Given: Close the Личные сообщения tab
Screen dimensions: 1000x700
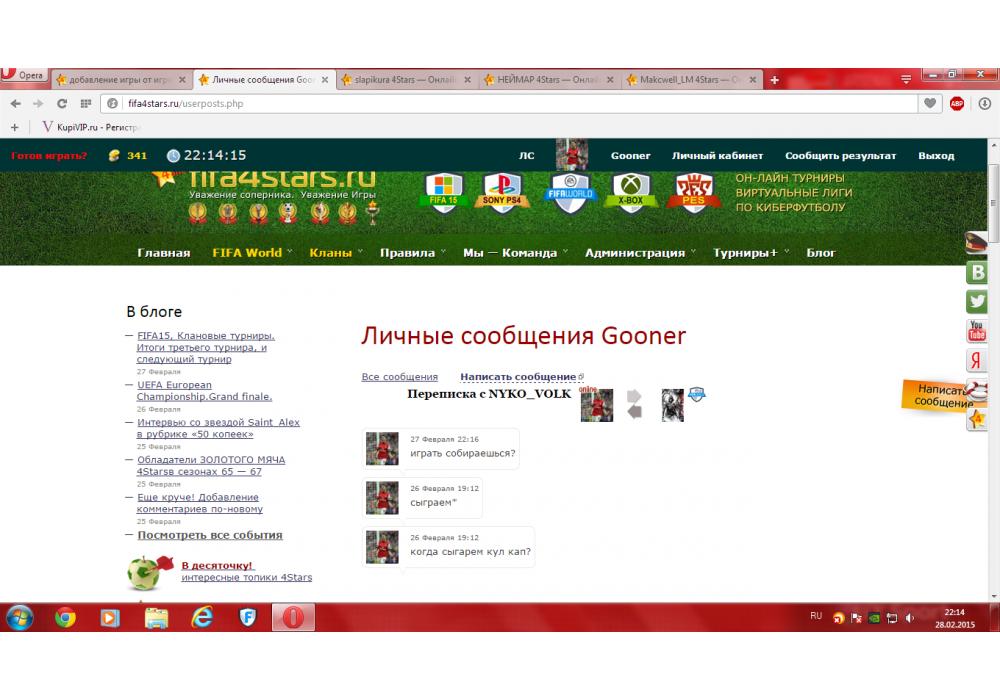Looking at the screenshot, I should [325, 80].
